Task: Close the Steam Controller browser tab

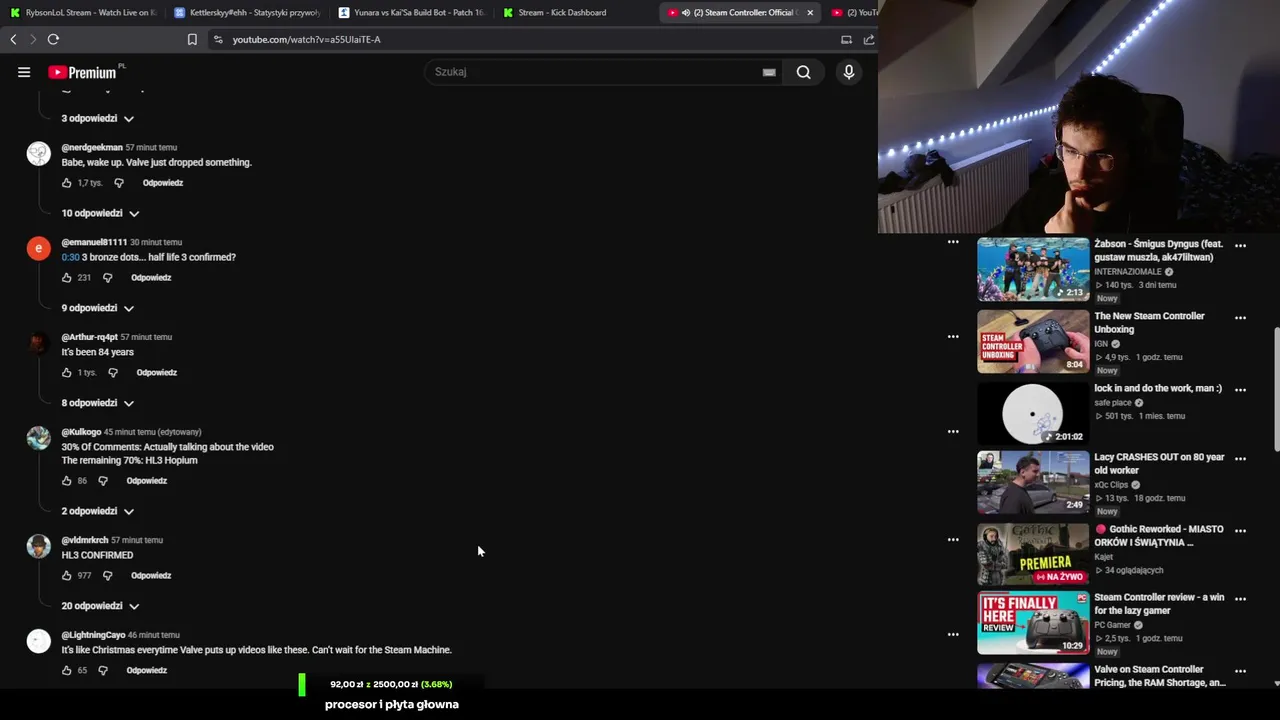Action: (810, 13)
